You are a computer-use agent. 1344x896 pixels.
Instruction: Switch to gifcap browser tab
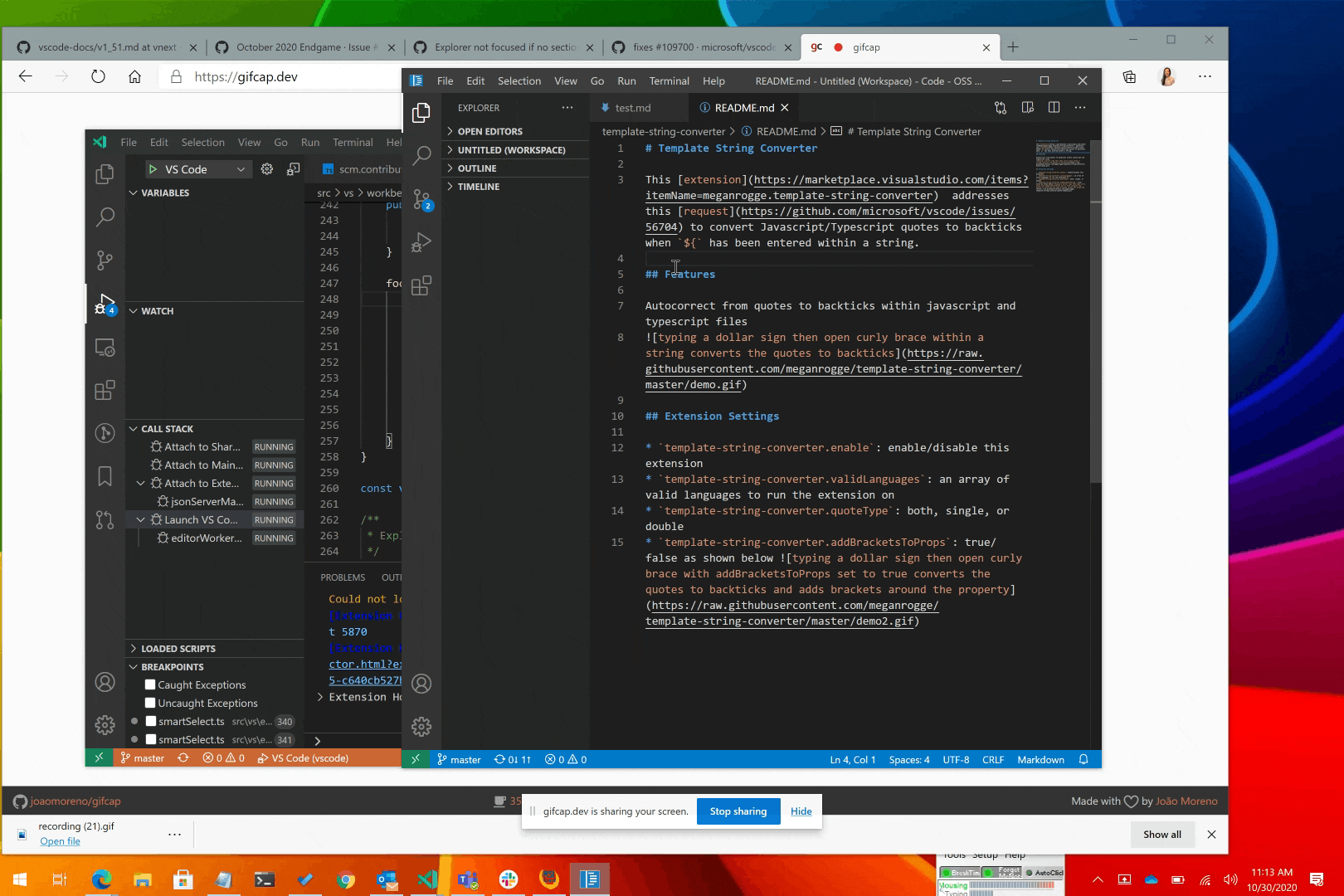[899, 47]
